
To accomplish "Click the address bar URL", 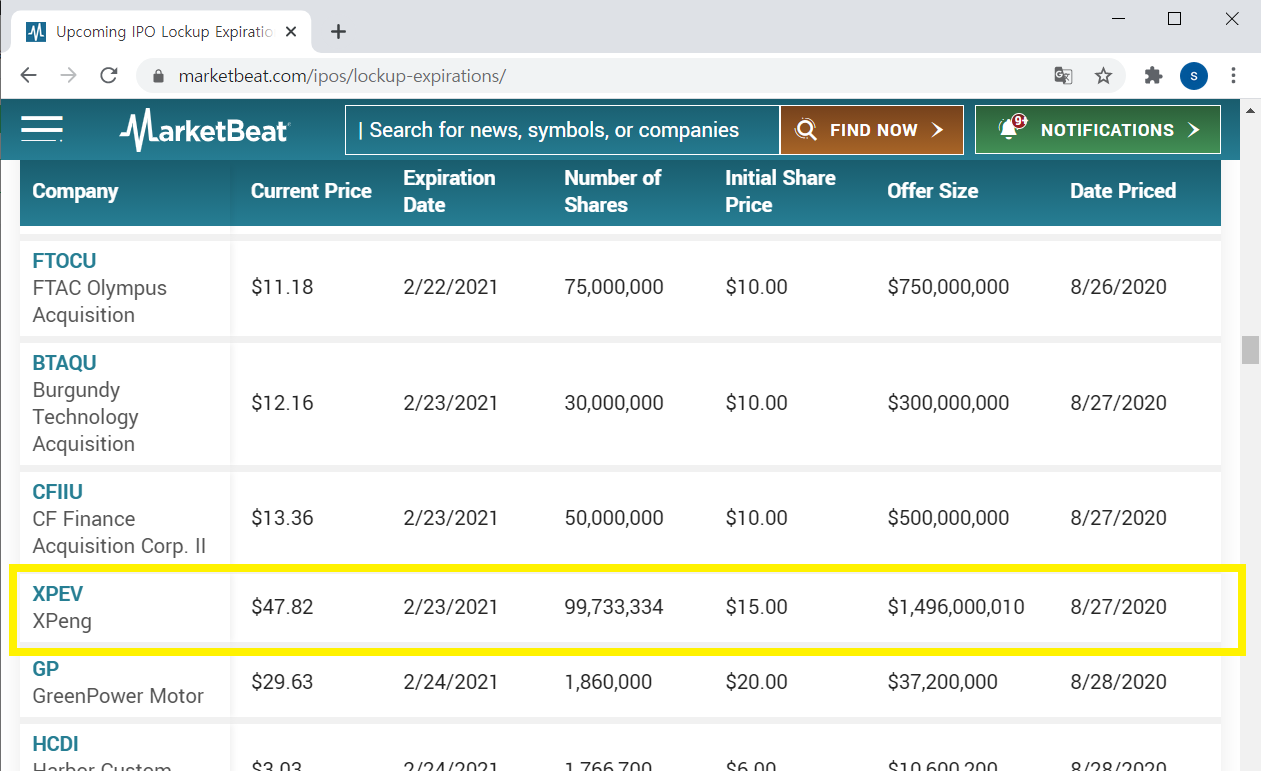I will [x=342, y=76].
